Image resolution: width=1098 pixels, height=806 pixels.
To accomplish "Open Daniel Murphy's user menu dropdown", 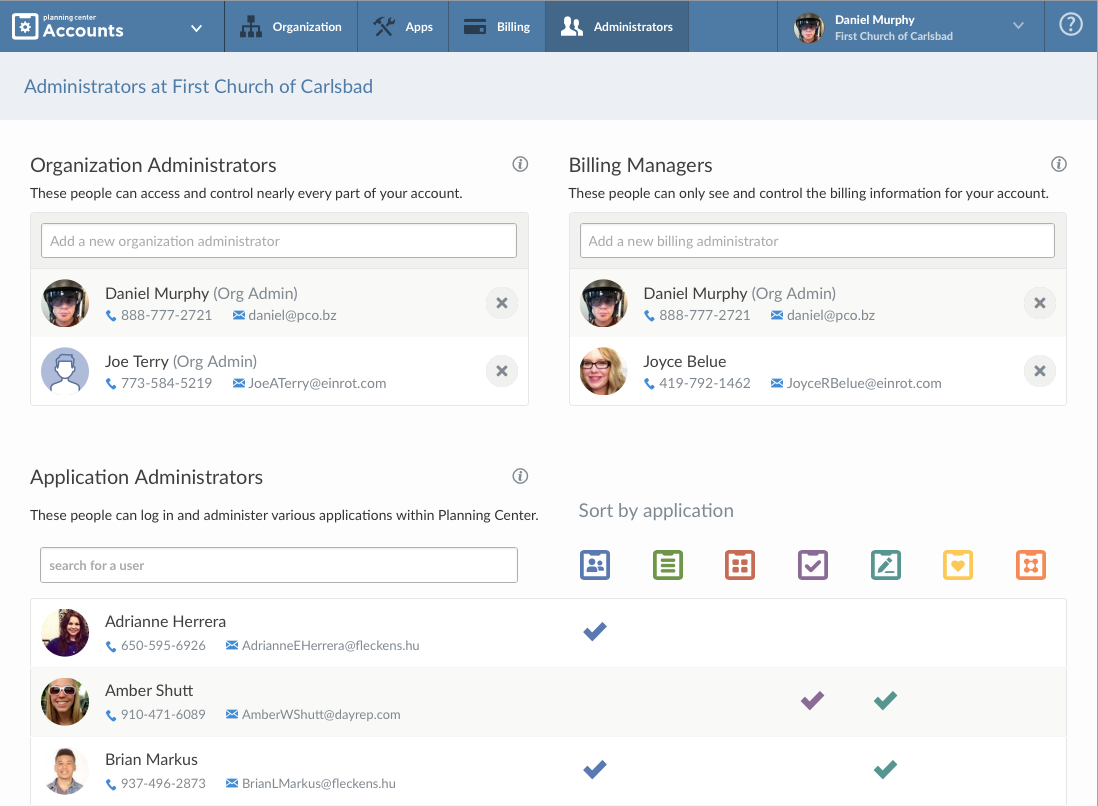I will tap(1018, 26).
